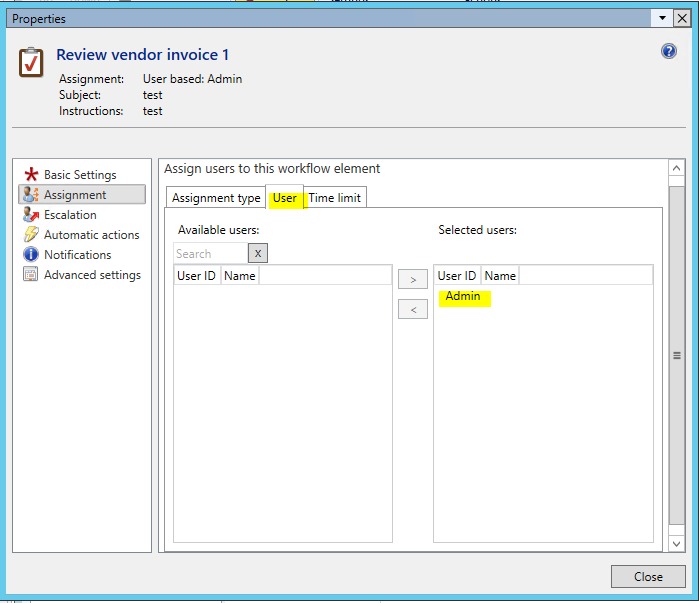This screenshot has width=699, height=603.
Task: Move user to selected with > button
Action: (412, 279)
